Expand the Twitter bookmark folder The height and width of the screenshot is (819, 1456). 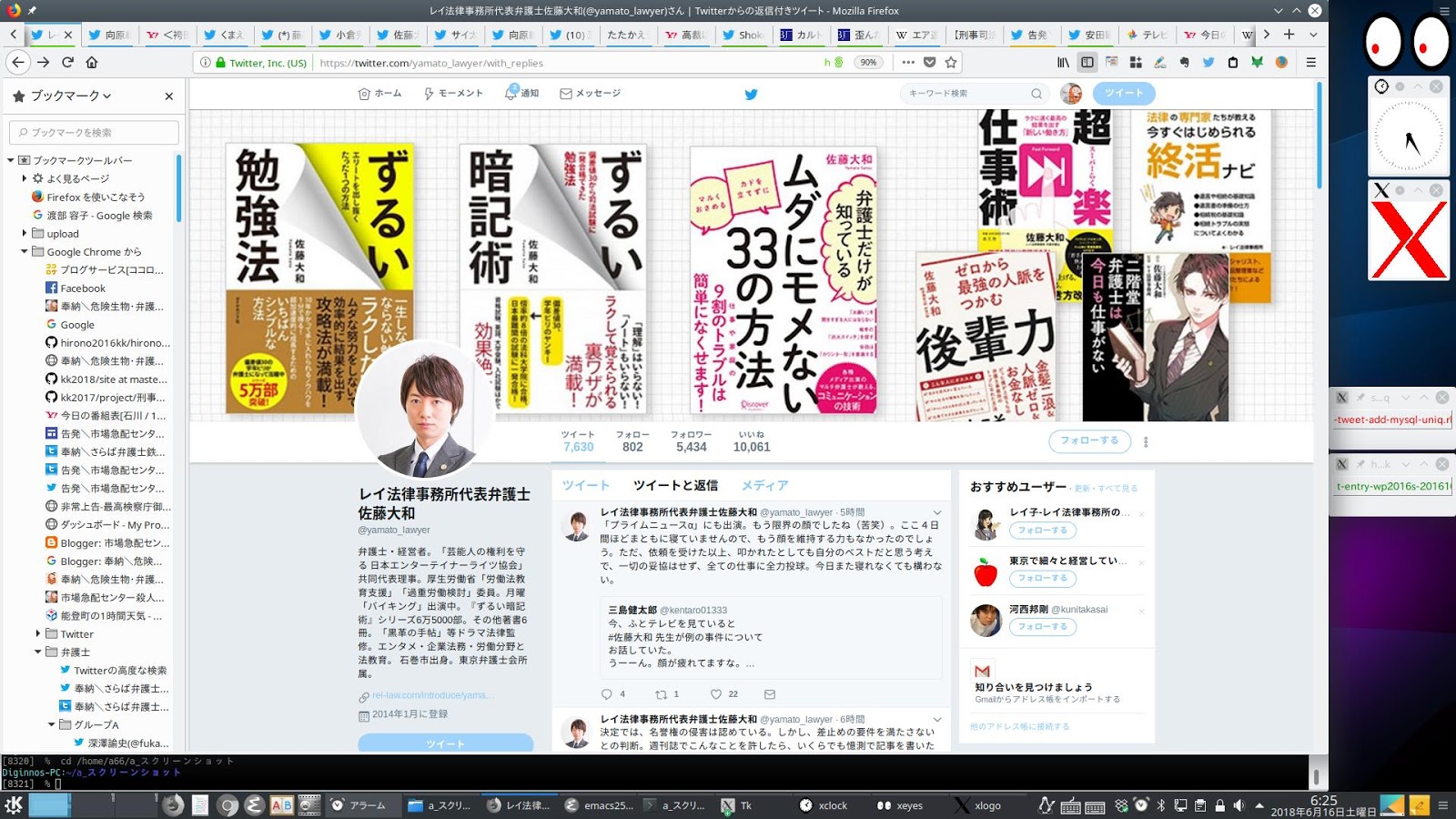click(x=38, y=633)
